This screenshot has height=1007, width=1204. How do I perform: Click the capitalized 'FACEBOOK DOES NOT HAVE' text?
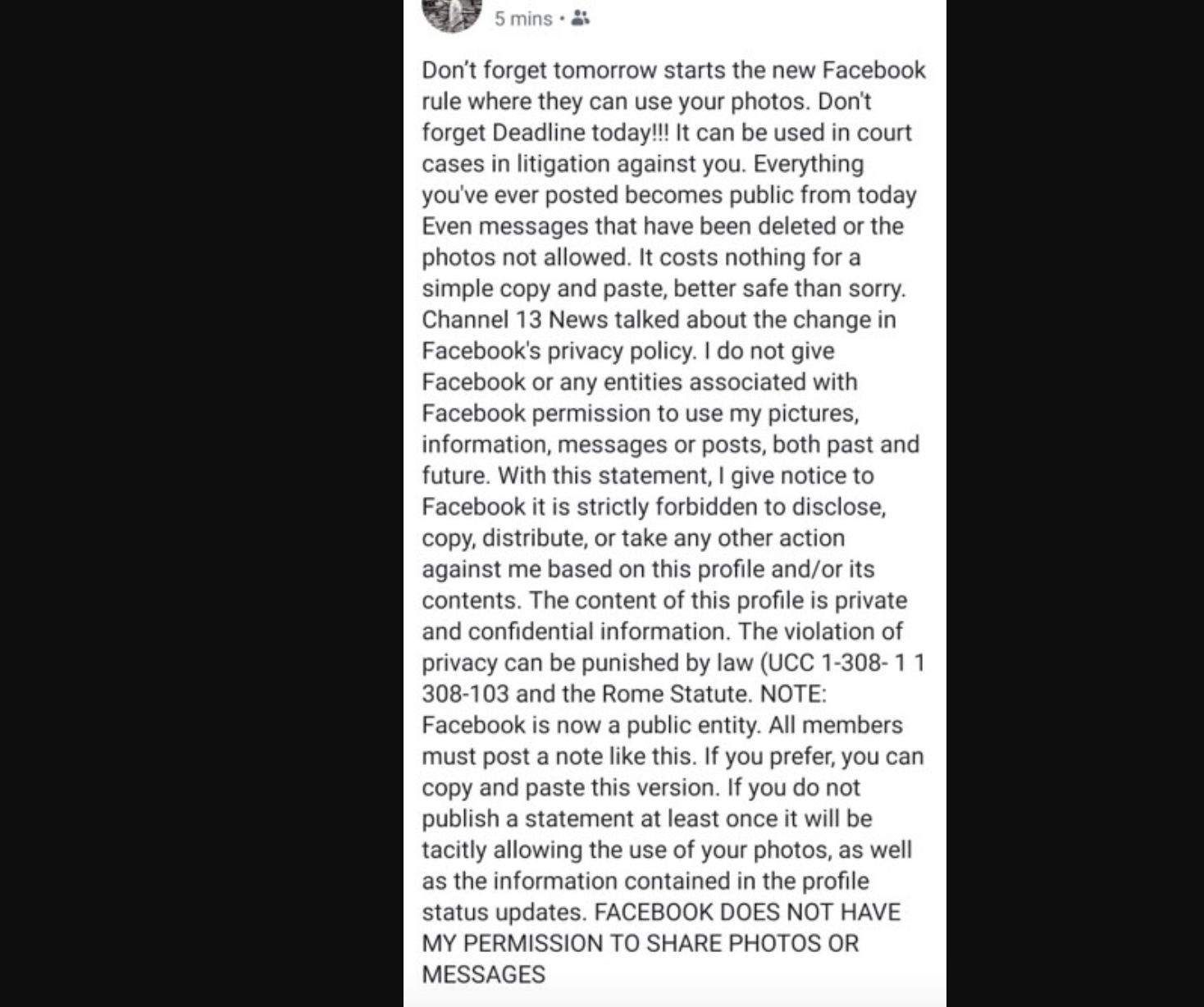[x=747, y=912]
